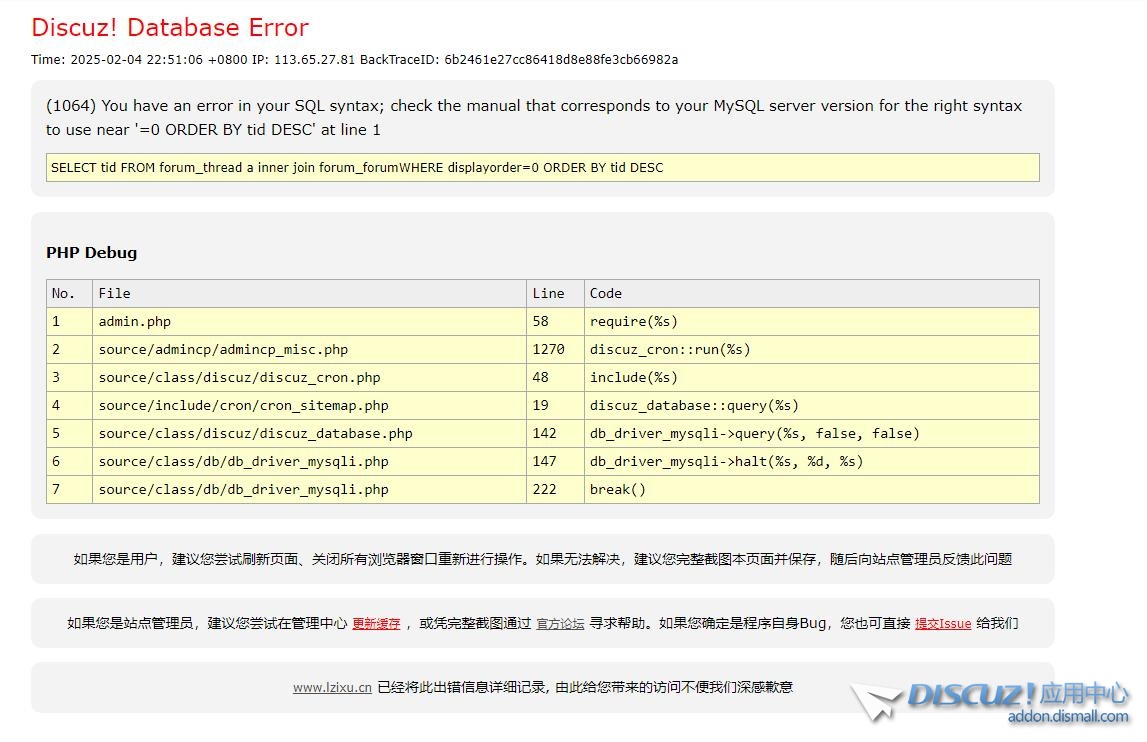This screenshot has width=1147, height=742.
Task: Click the Code column header
Action: pos(811,293)
